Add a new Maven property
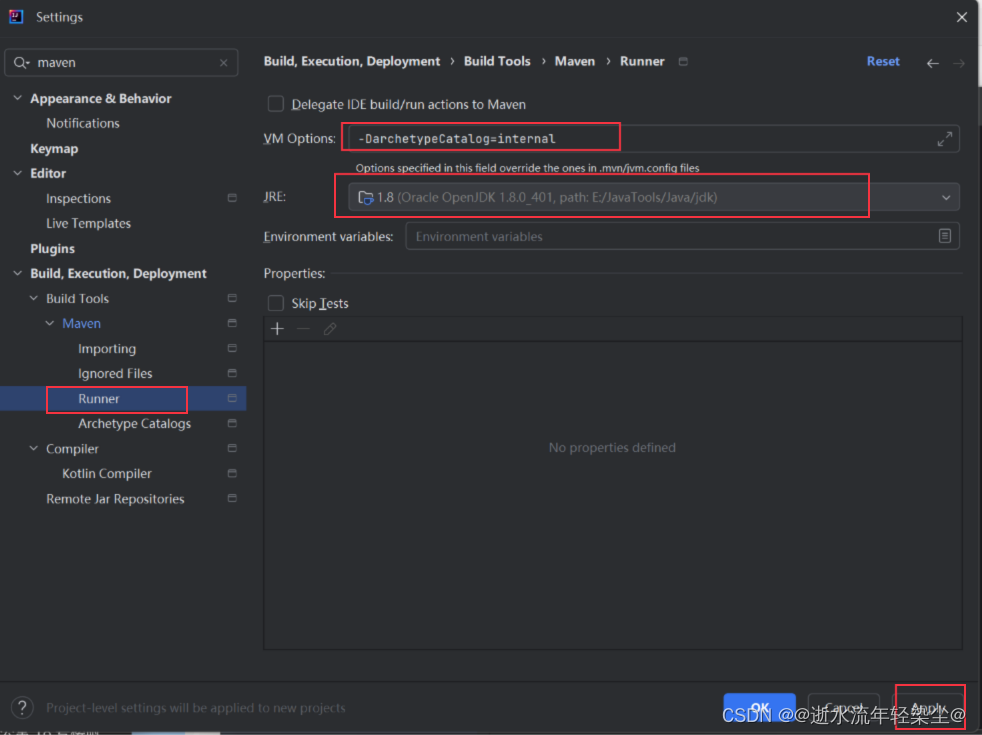The width and height of the screenshot is (982, 735). [277, 329]
